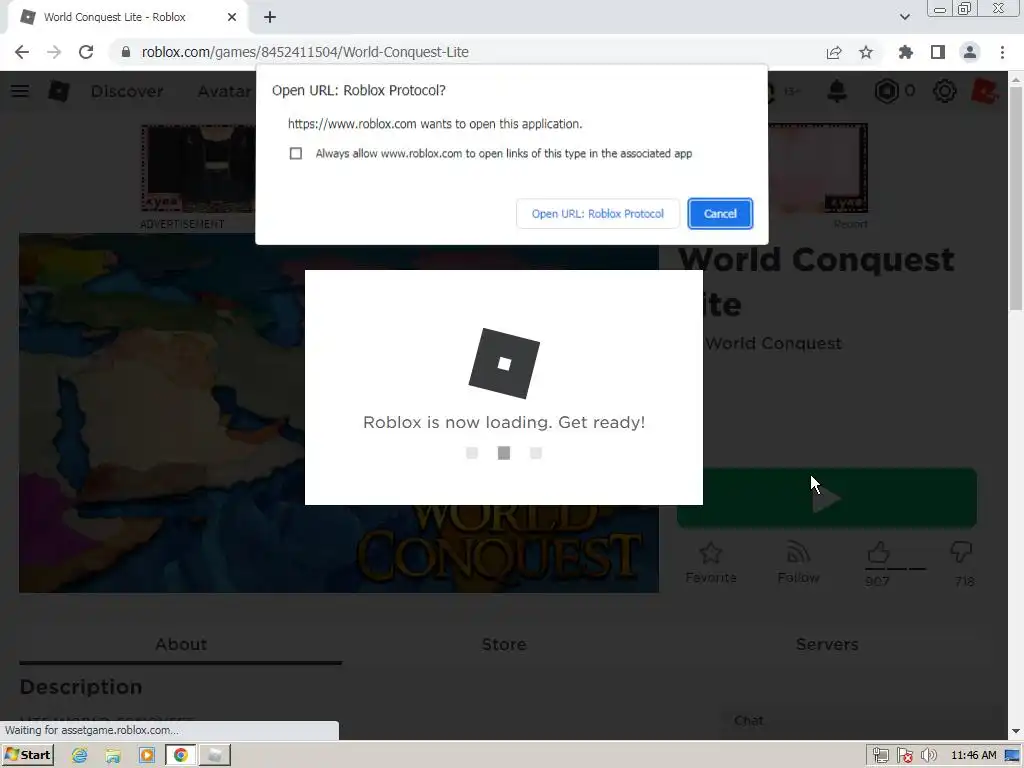This screenshot has width=1024, height=768.
Task: Click the system tray volume icon
Action: (929, 756)
